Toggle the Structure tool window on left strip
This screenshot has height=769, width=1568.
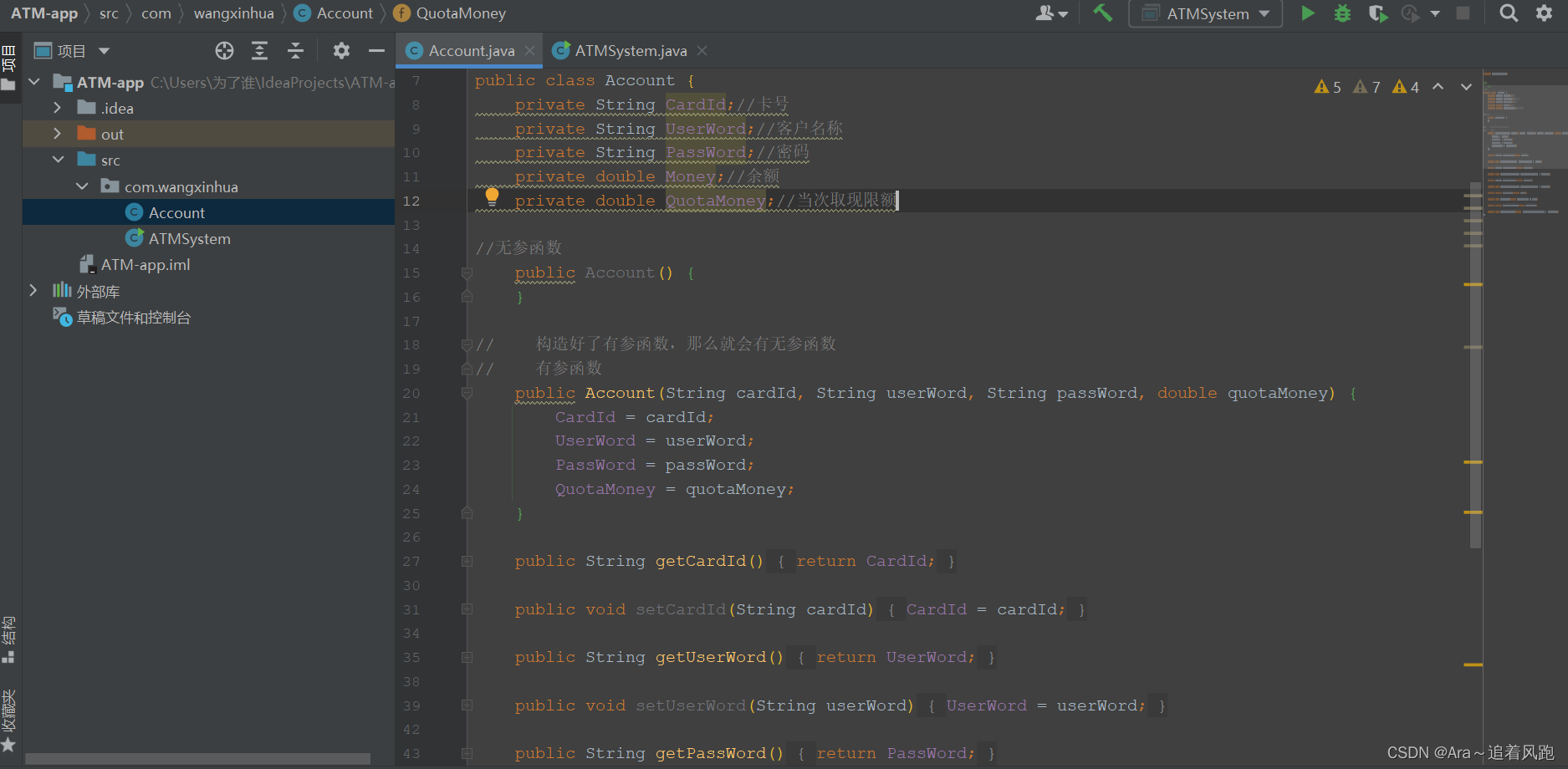tap(9, 639)
